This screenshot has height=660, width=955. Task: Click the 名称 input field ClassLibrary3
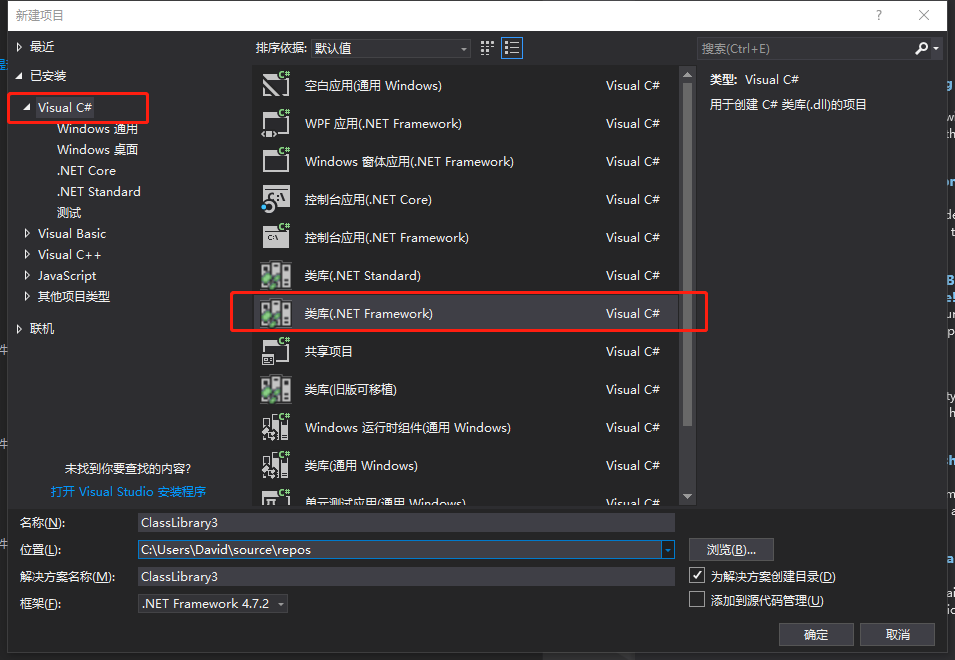click(406, 522)
